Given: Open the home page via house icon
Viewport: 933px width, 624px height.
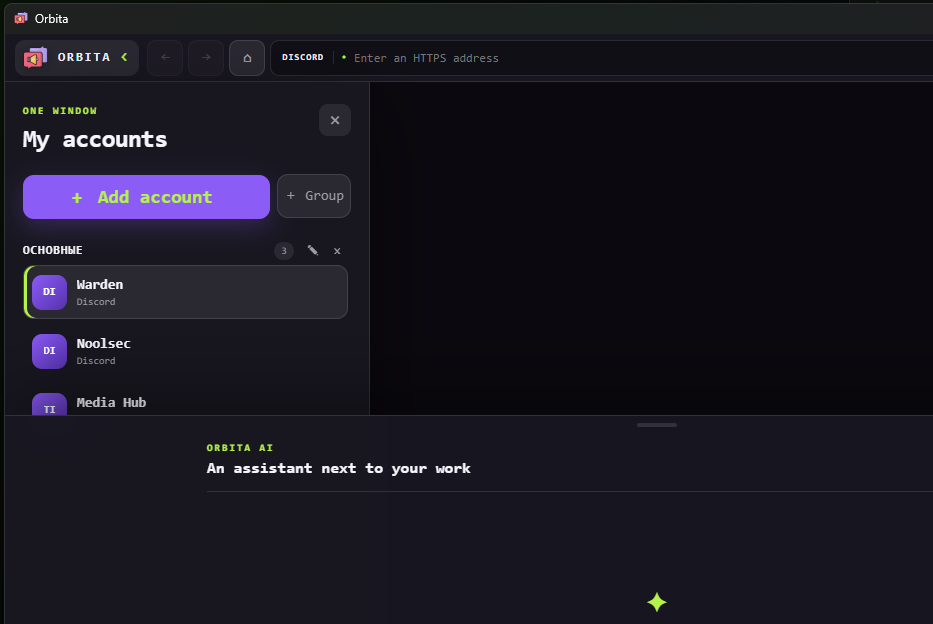Looking at the screenshot, I should pyautogui.click(x=247, y=58).
